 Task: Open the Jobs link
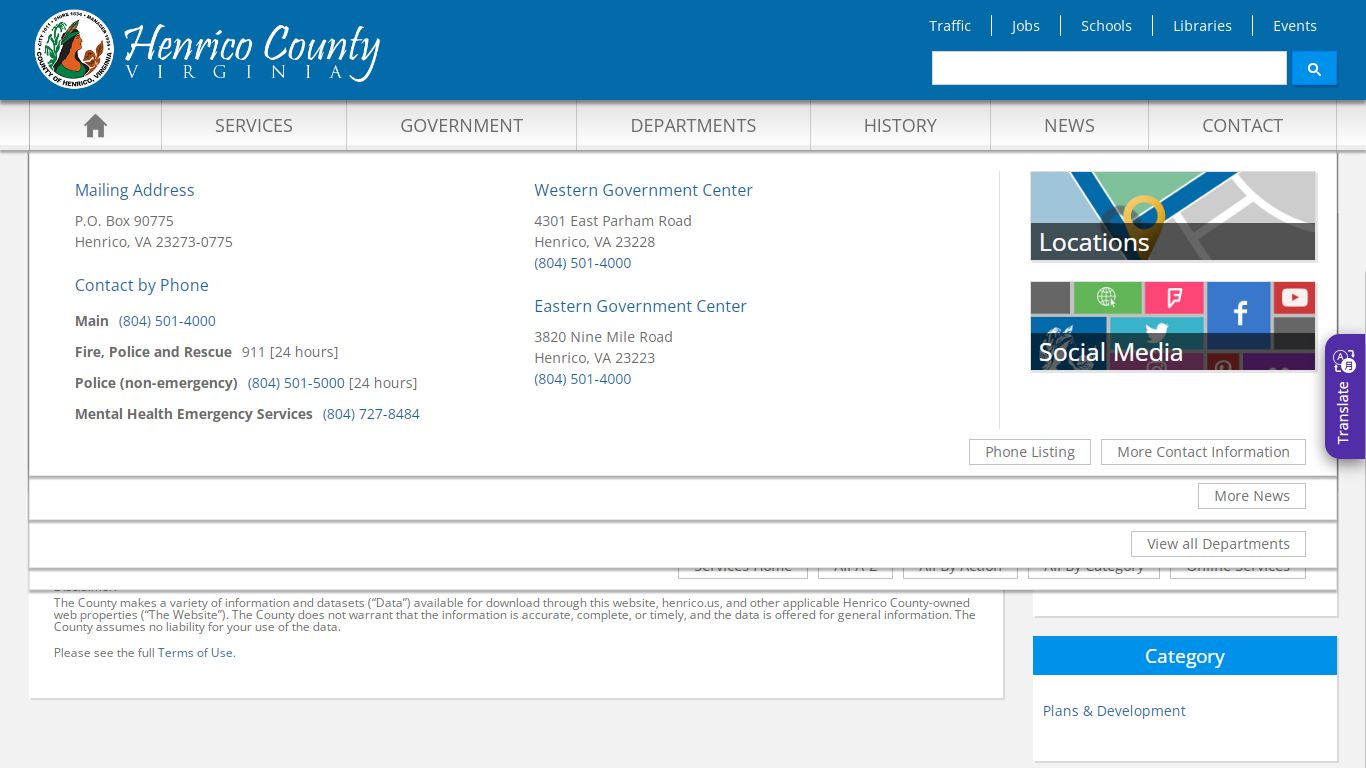pyautogui.click(x=1025, y=26)
